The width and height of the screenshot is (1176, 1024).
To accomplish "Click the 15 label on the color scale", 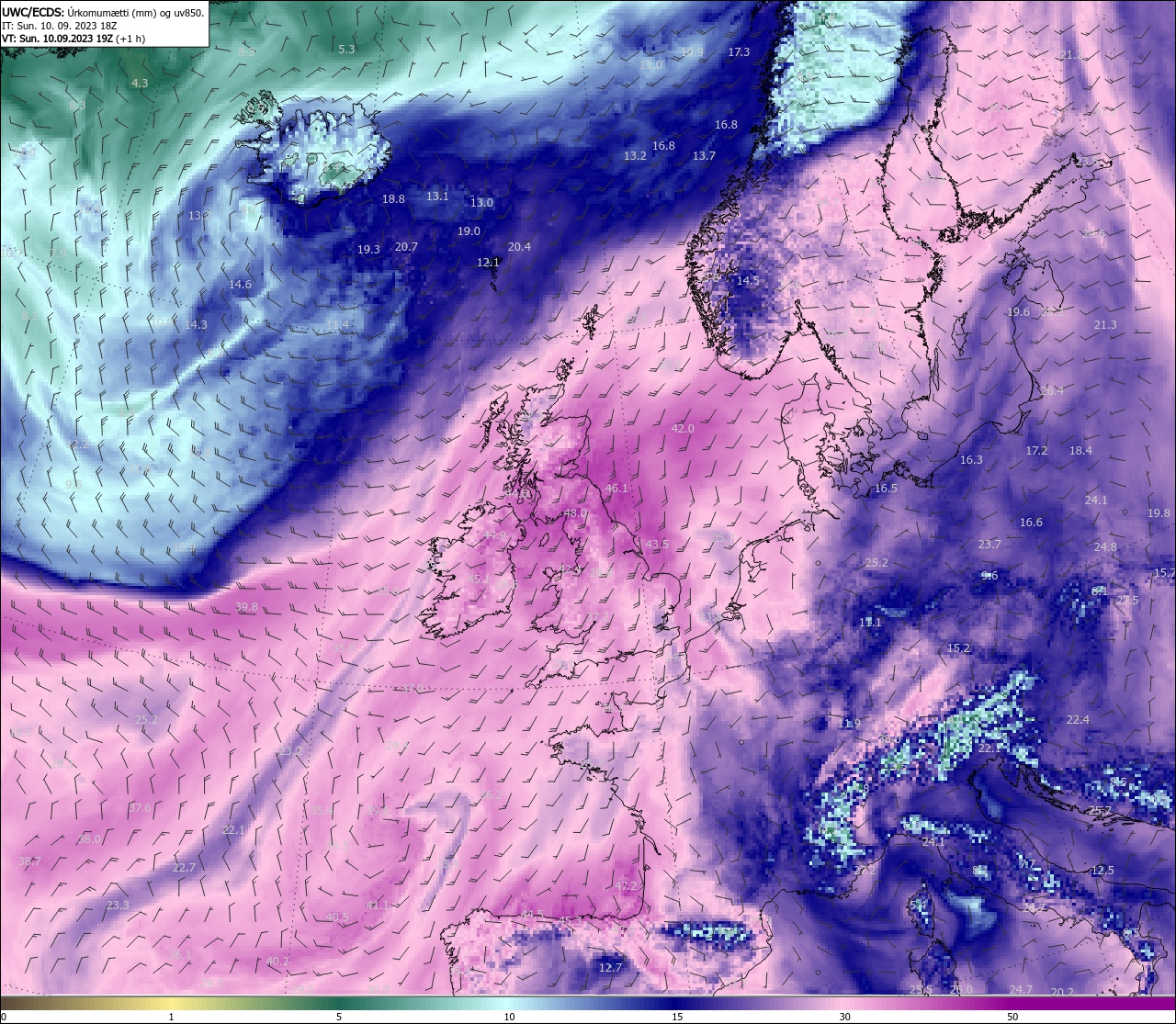I will point(677,1017).
